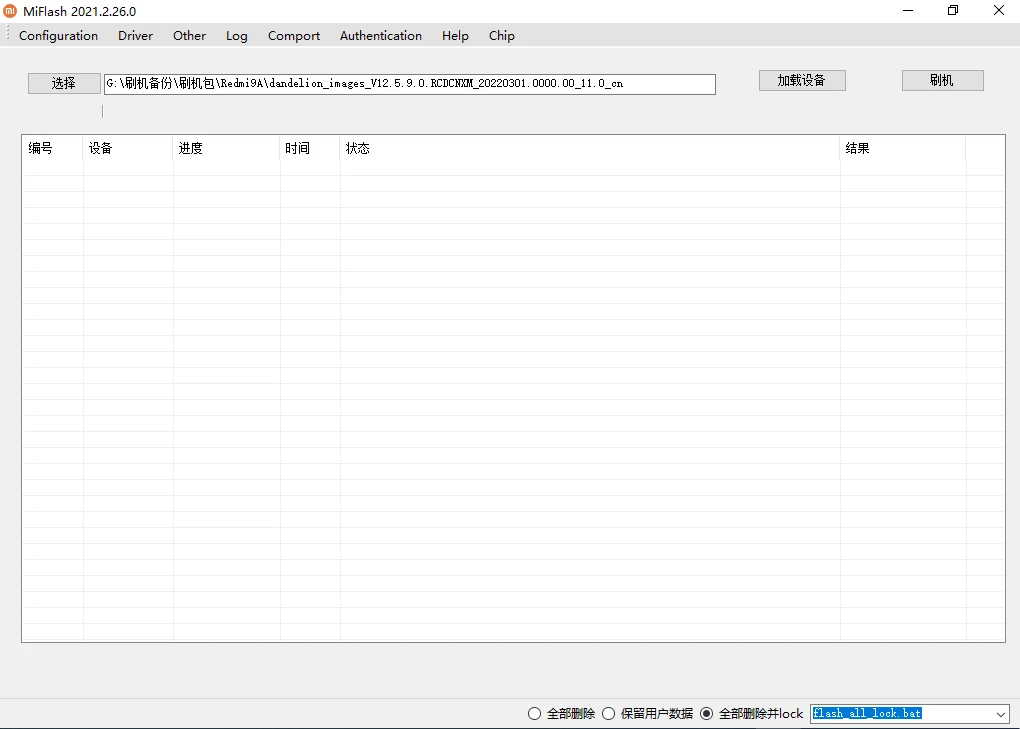
Task: Click the MiFlash app icon in title bar
Action: point(10,11)
